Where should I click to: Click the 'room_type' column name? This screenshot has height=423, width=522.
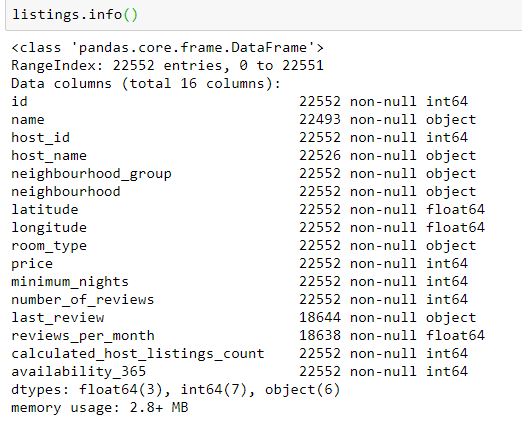click(49, 246)
